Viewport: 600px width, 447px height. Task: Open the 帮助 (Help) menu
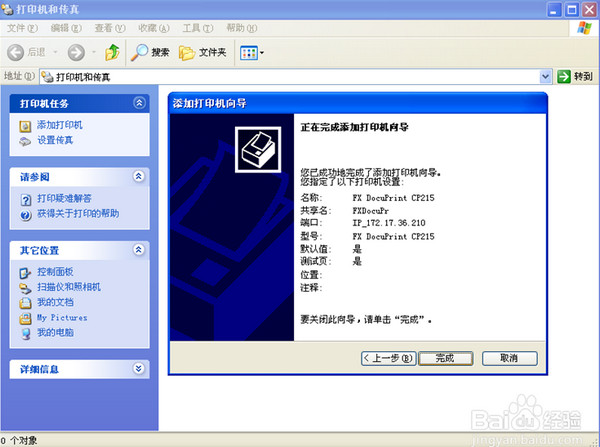(242, 28)
